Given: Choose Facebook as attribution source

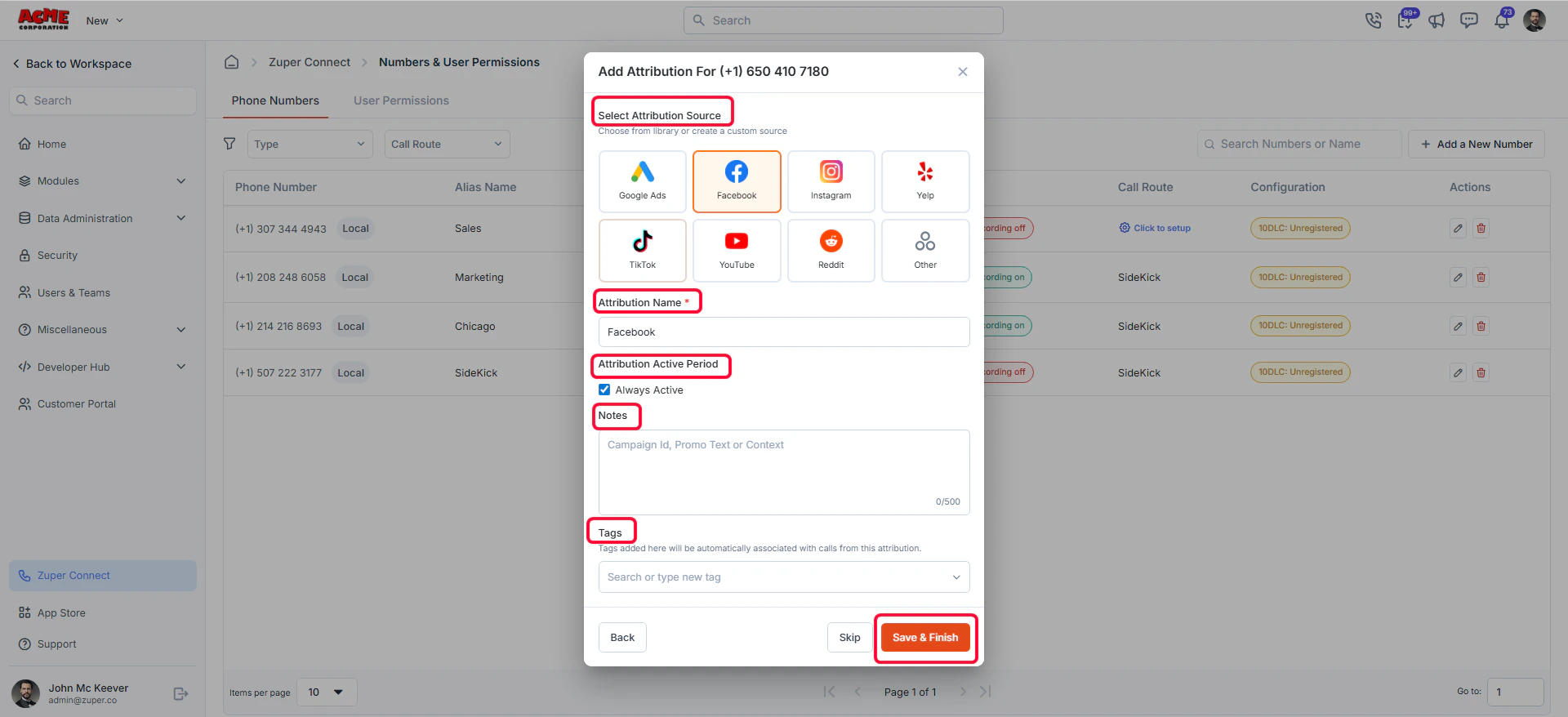Looking at the screenshot, I should click(x=737, y=181).
